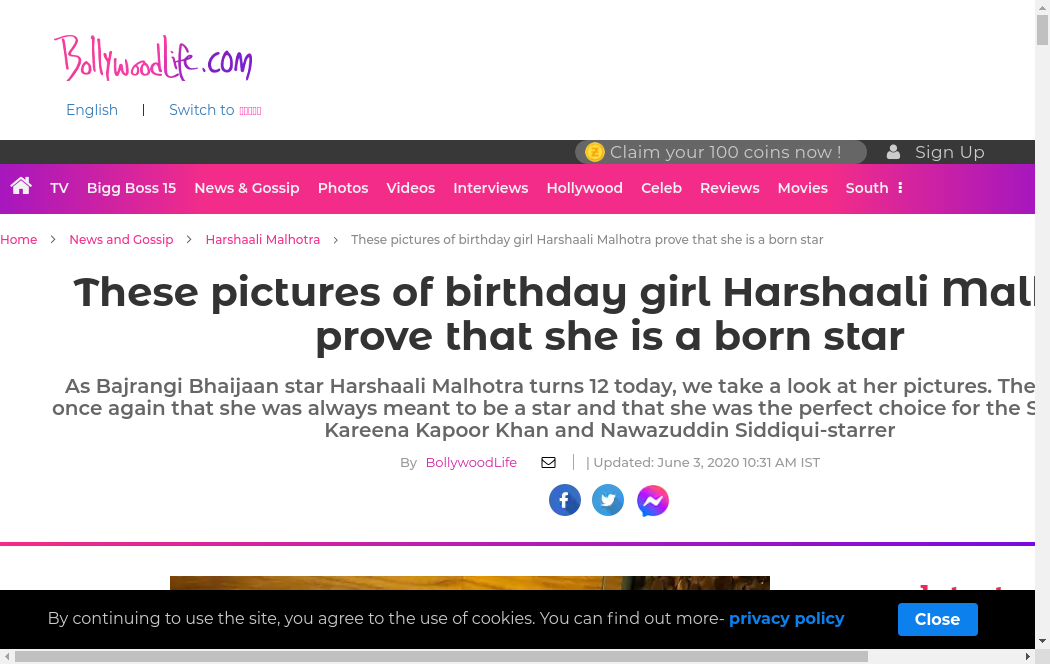
Task: Close the cookie notice banner
Action: 937,619
